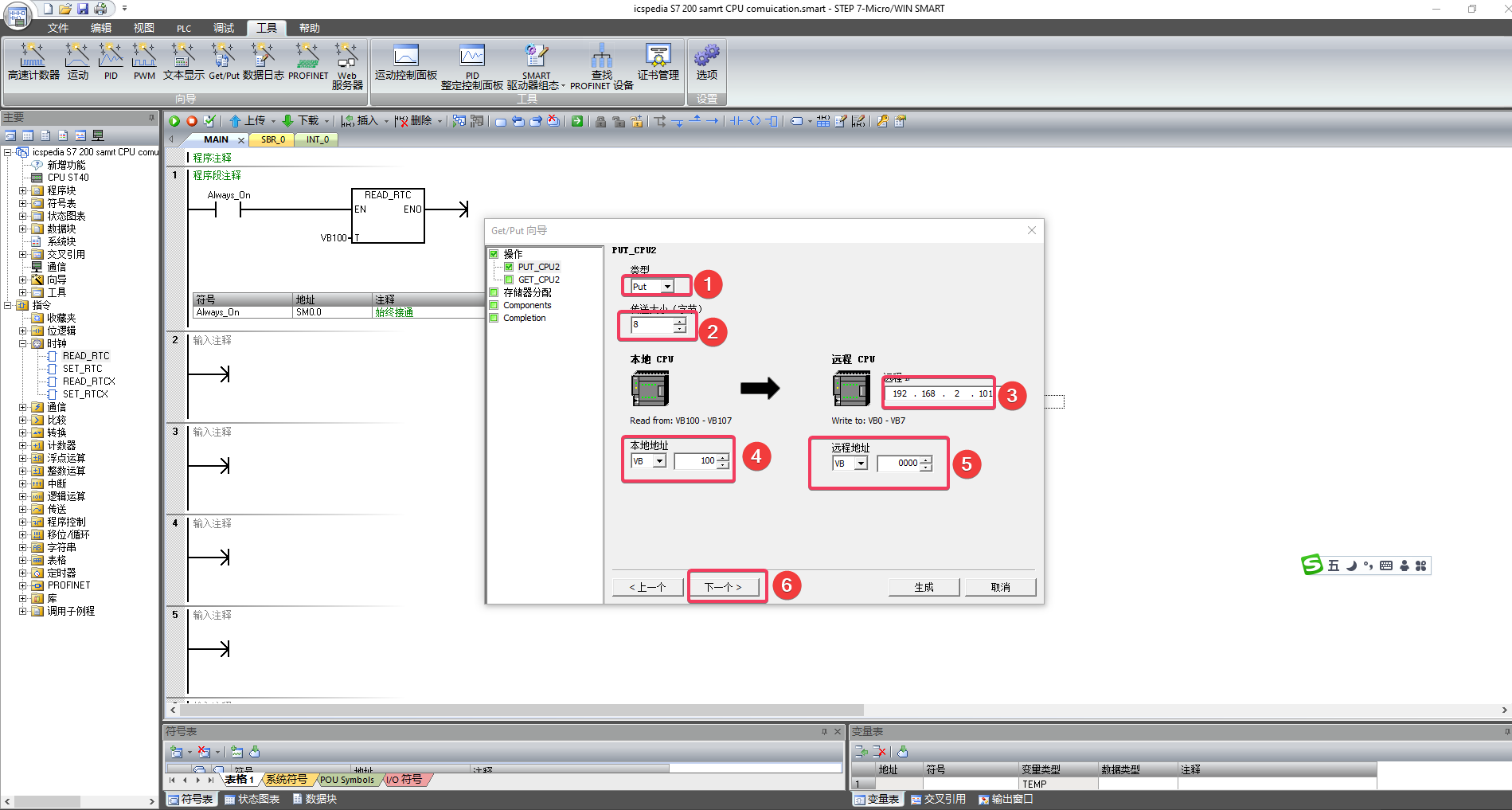This screenshot has width=1512, height=810.
Task: Toggle the PUT_CPU2 operation checkbox
Action: pos(509,267)
